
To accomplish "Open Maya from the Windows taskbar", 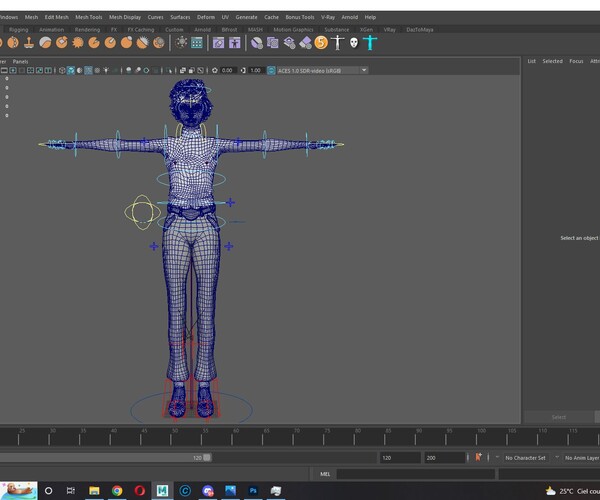I will [162, 490].
